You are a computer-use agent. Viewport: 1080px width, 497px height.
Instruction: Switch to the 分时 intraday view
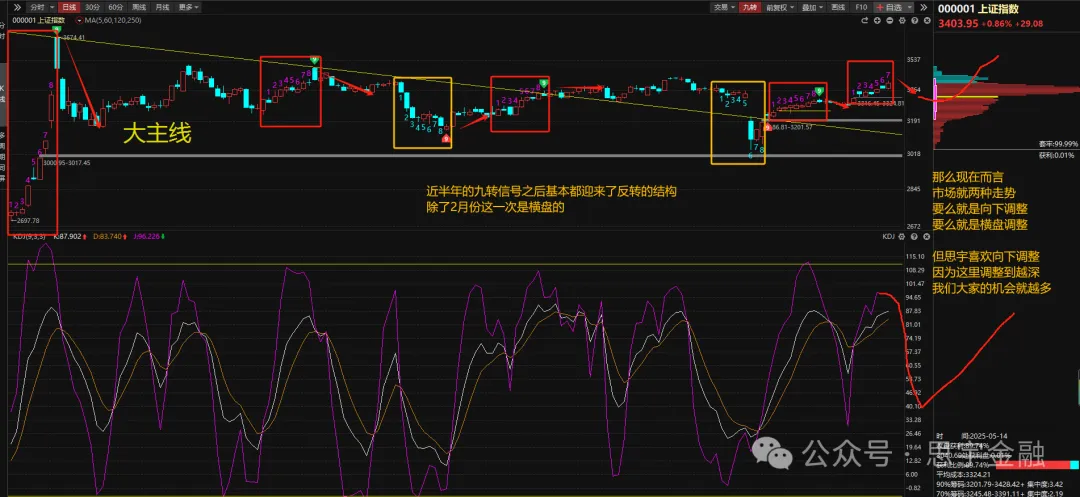(x=37, y=7)
